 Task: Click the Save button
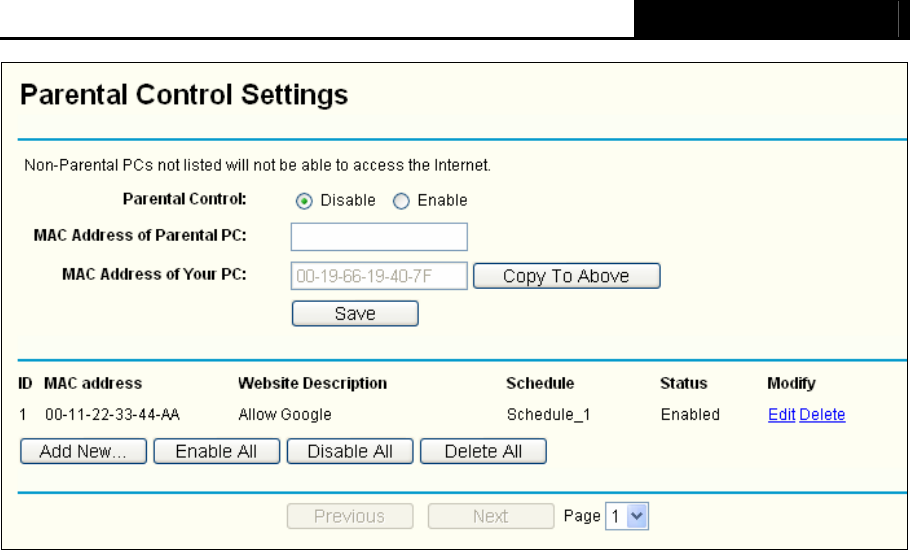(355, 313)
